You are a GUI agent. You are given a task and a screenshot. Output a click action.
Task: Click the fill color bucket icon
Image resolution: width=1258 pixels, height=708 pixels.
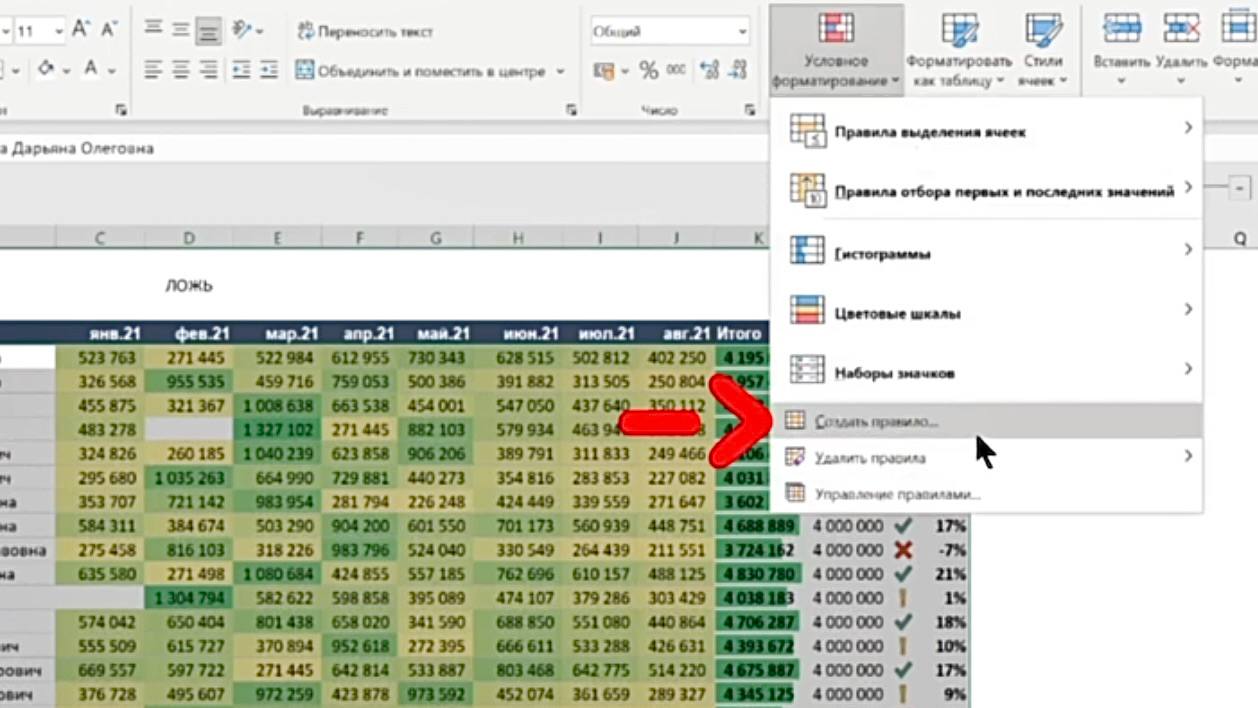click(45, 70)
